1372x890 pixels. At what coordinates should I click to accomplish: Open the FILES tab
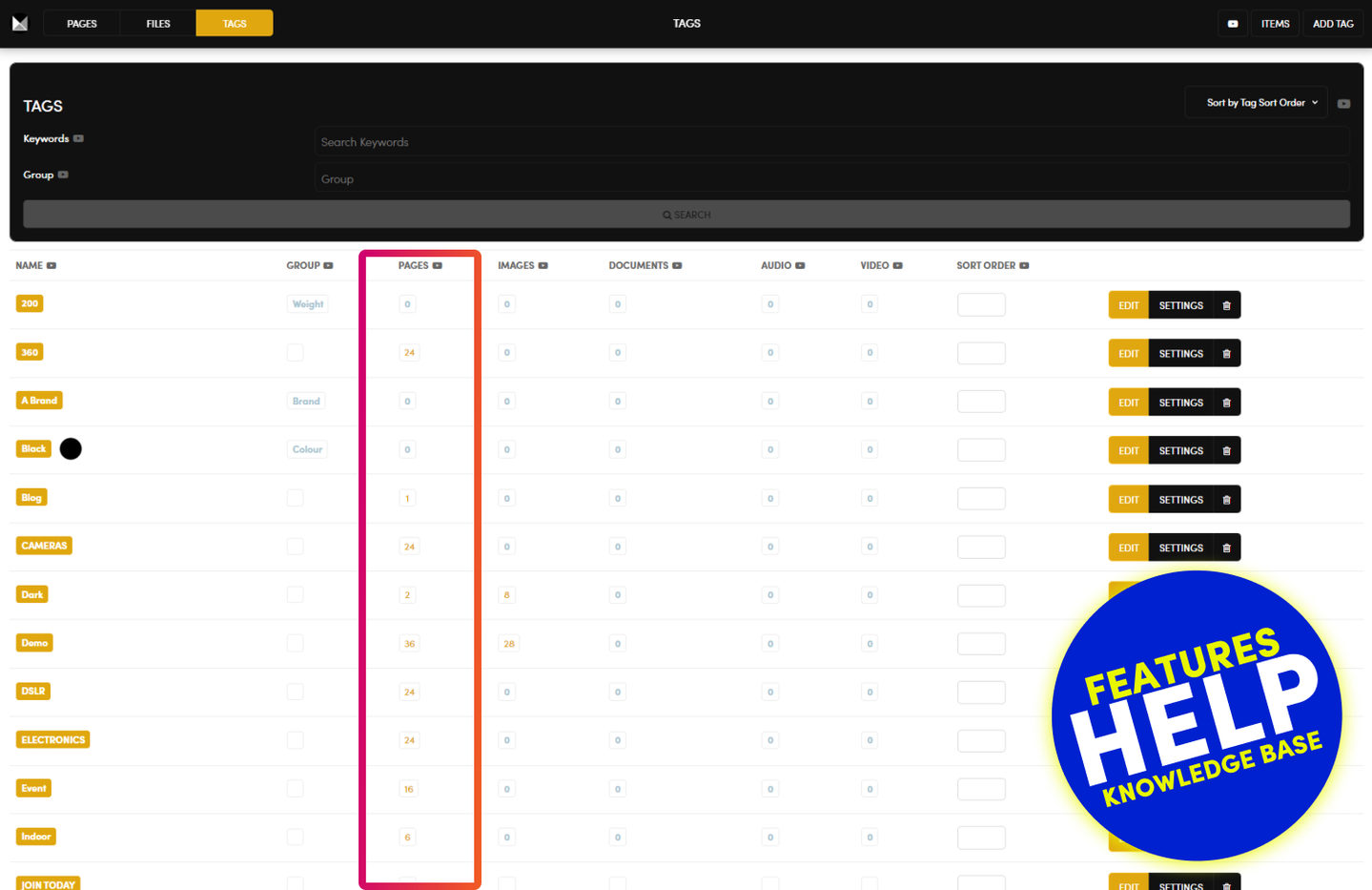[158, 23]
